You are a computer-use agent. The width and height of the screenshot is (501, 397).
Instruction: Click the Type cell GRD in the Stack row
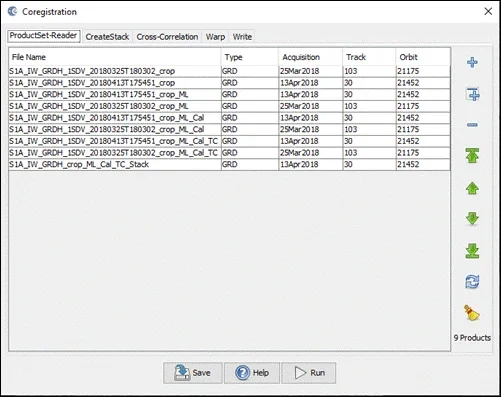coord(250,164)
